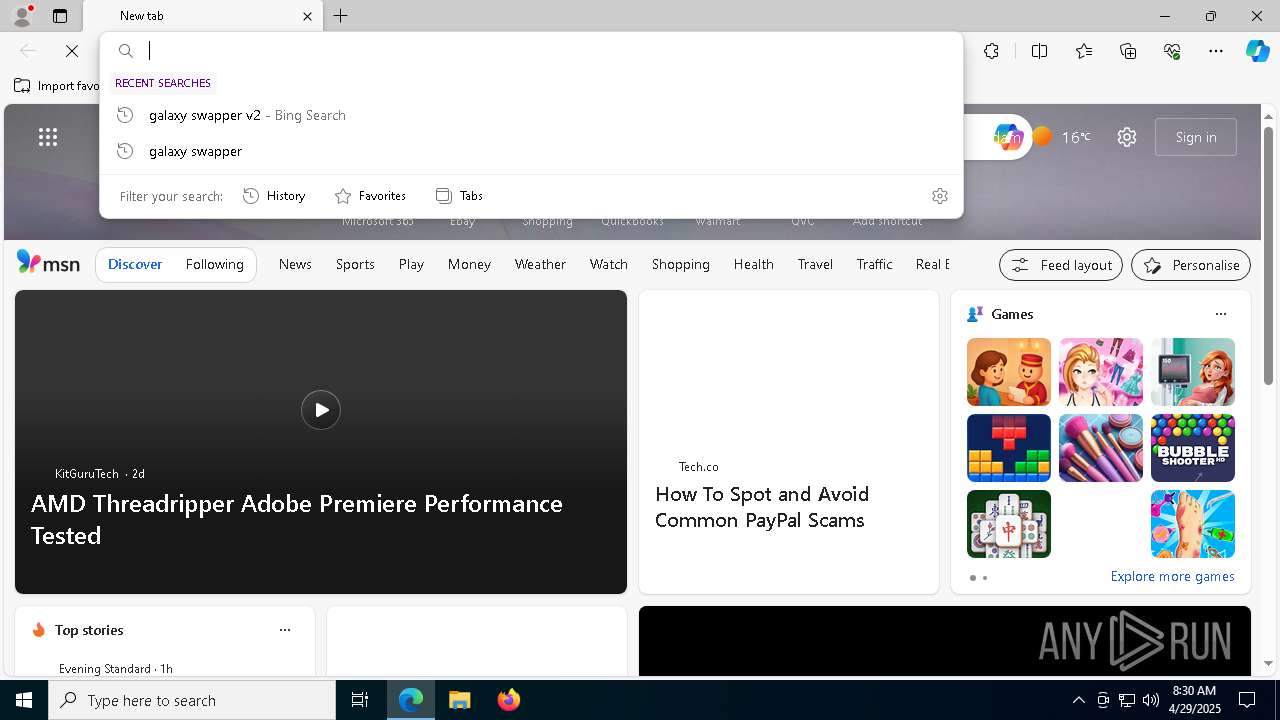Close the New tab tab
The image size is (1280, 720).
(x=307, y=16)
